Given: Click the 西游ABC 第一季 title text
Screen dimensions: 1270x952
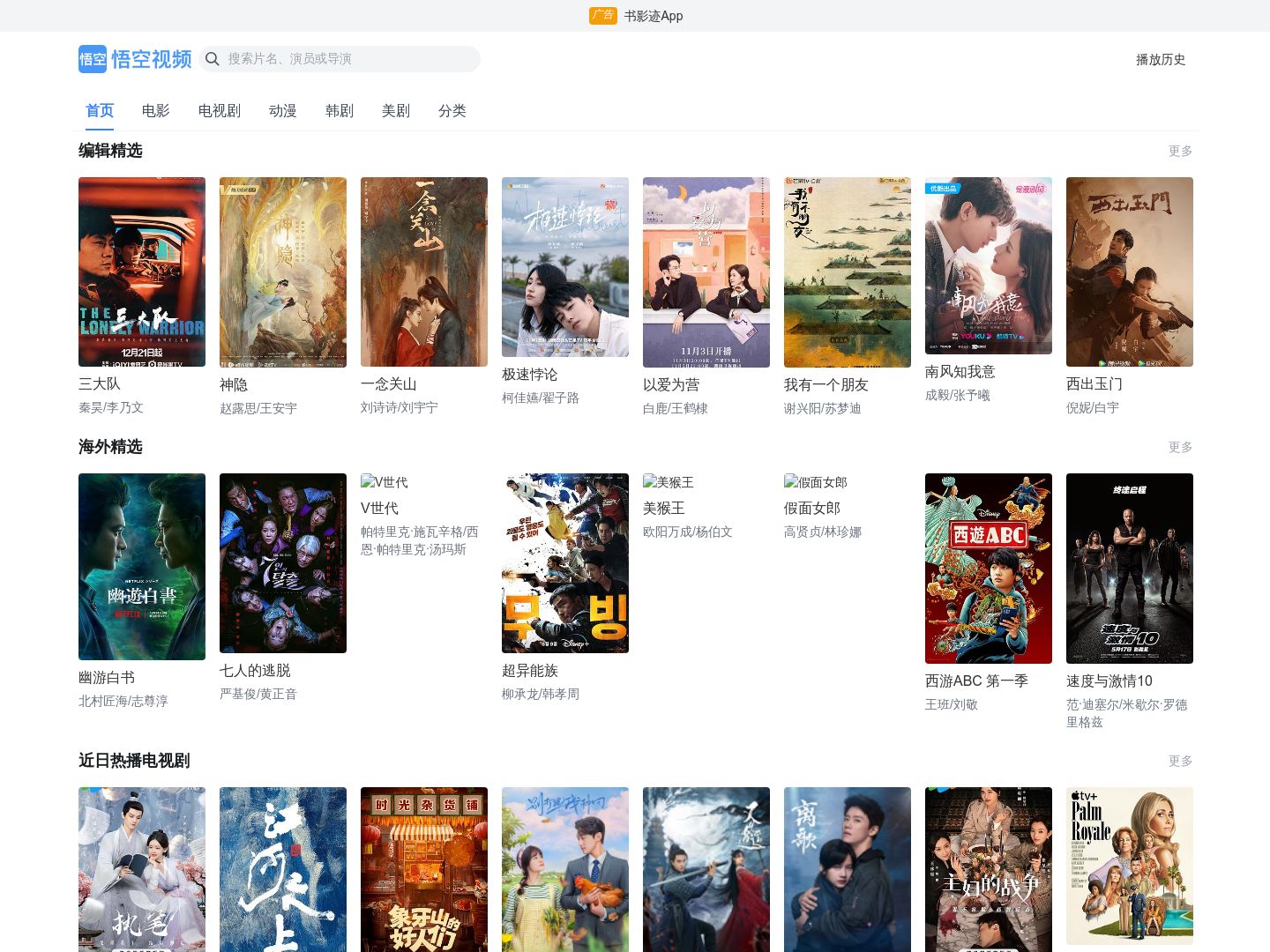Looking at the screenshot, I should pyautogui.click(x=976, y=681).
